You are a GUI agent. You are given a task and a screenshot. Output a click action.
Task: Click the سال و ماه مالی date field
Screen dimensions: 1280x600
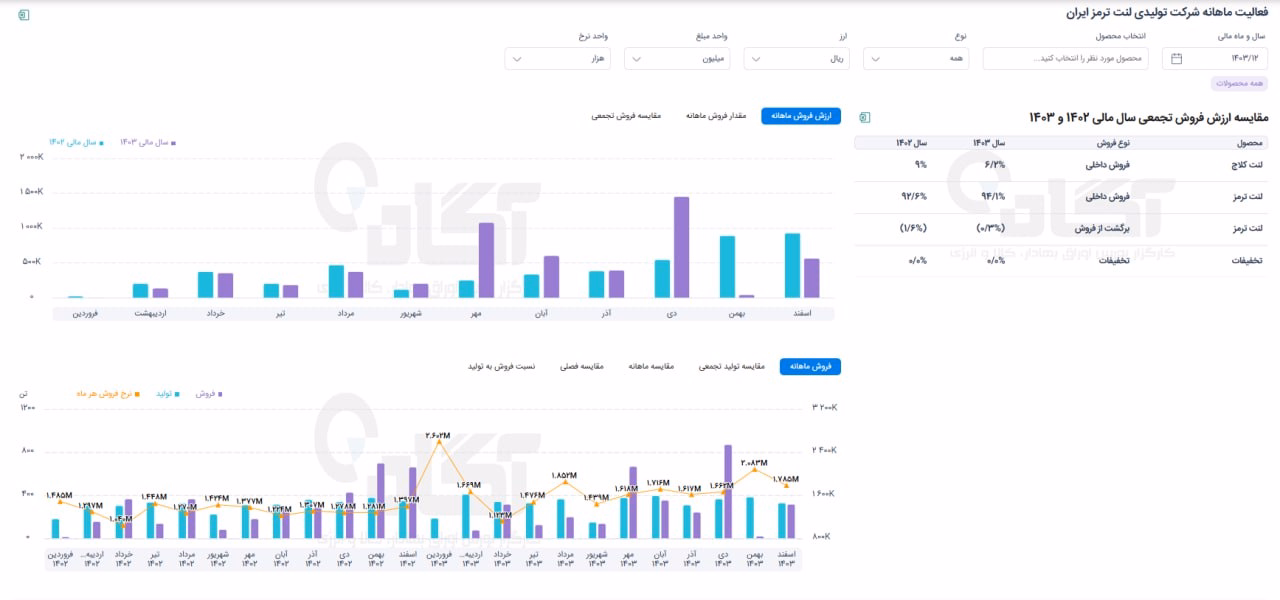[x=1215, y=59]
